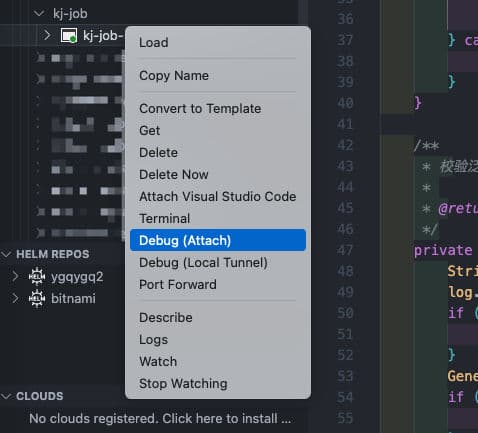Click the kj-job pod status icon

[69, 35]
